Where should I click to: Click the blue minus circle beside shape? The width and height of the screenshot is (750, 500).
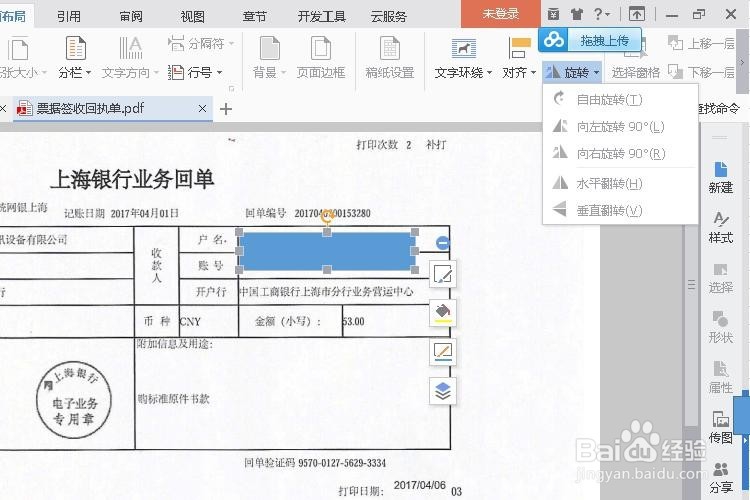click(x=443, y=243)
